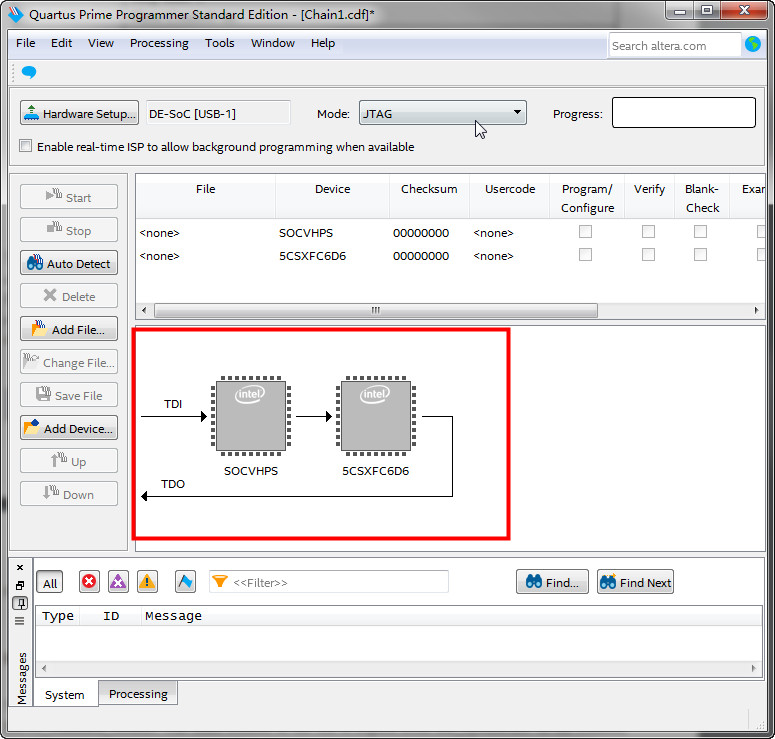Click the pin icon in Messages panel
775x739 pixels.
[20, 603]
